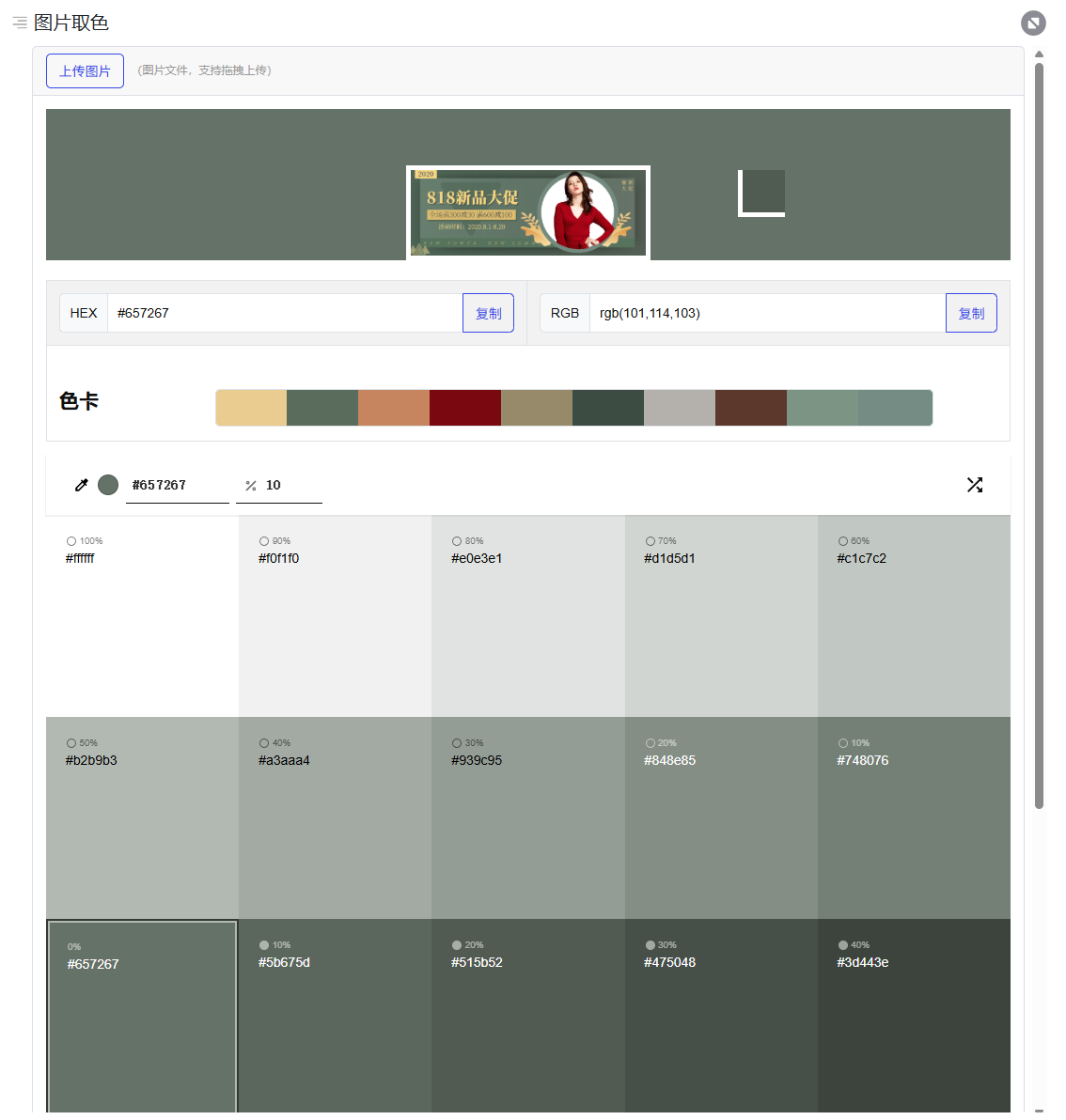
Task: Click the RGB value input field
Action: 766,314
